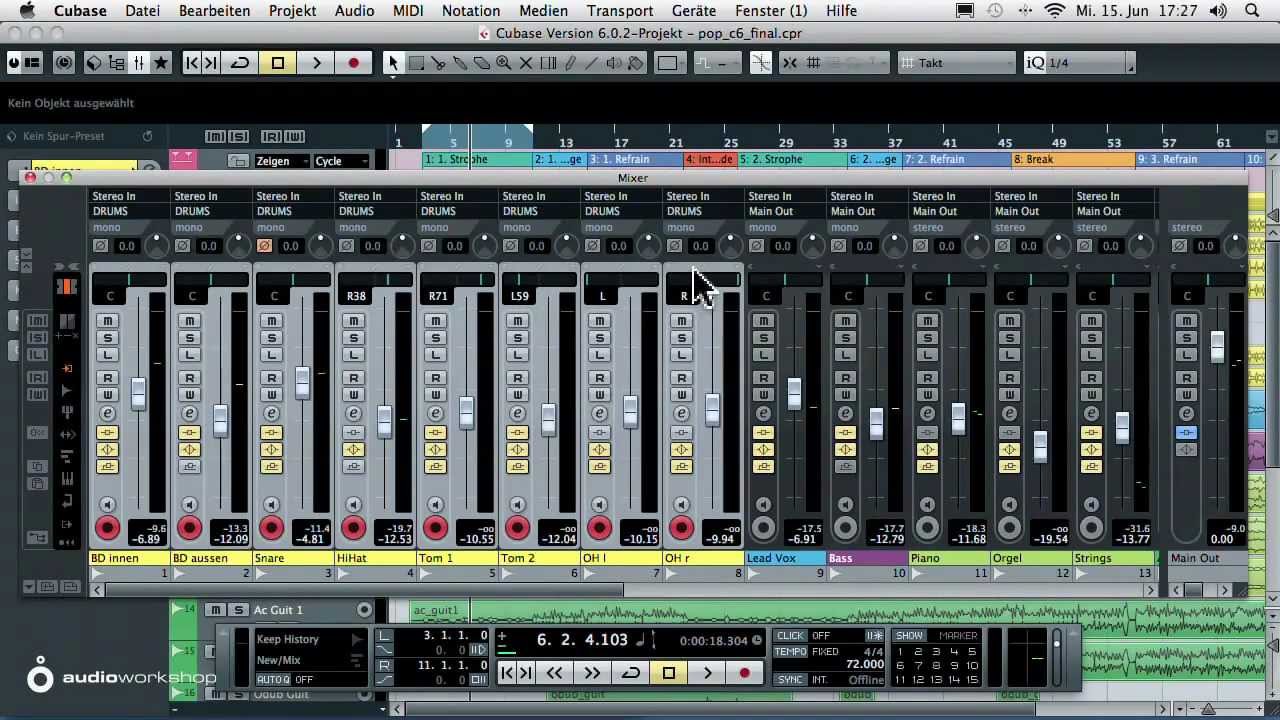This screenshot has width=1280, height=720.
Task: Enable Read automation on HiHat channel
Action: (x=353, y=378)
